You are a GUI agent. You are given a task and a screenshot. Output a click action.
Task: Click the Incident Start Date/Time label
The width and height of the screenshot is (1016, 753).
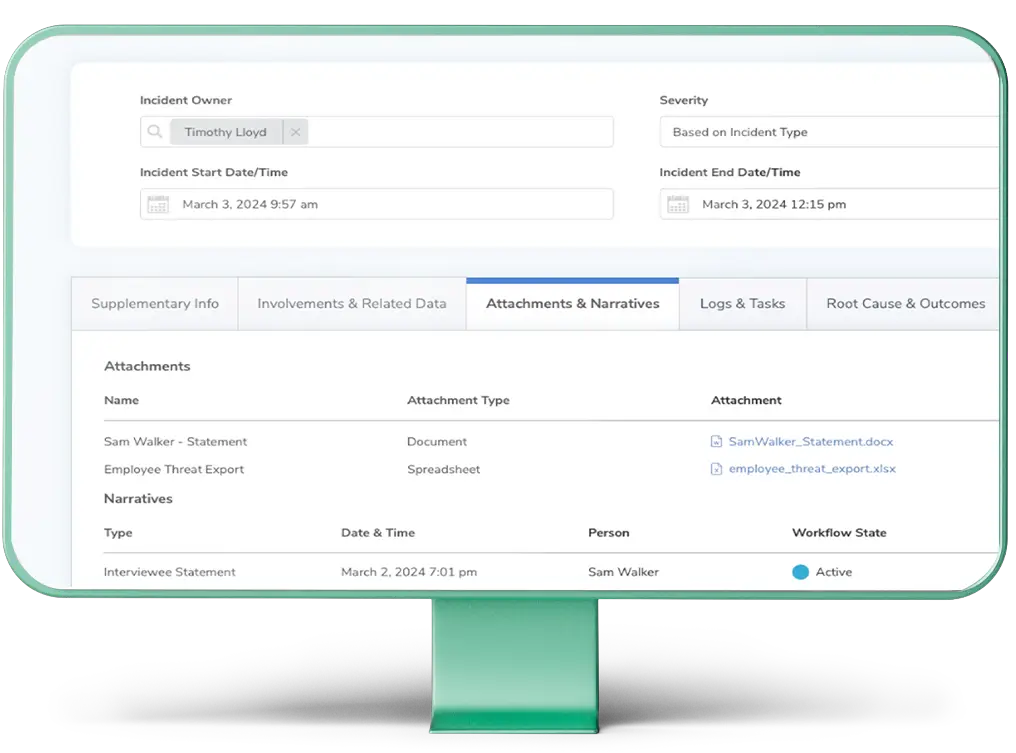[214, 172]
